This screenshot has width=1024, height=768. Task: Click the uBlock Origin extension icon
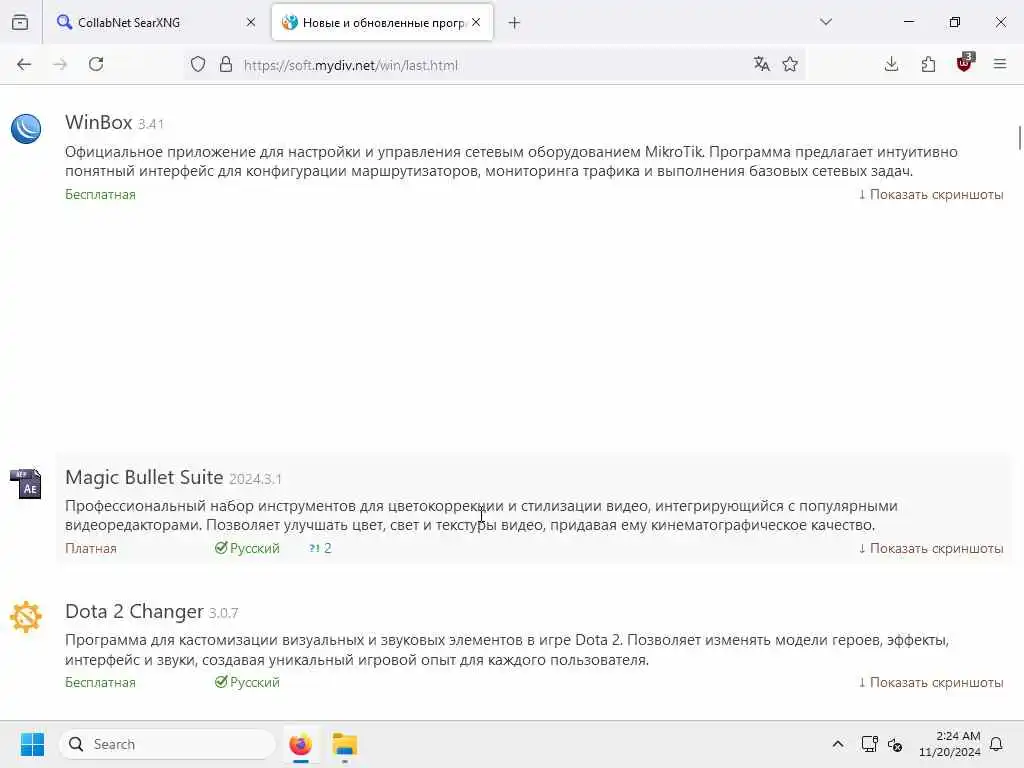(965, 63)
